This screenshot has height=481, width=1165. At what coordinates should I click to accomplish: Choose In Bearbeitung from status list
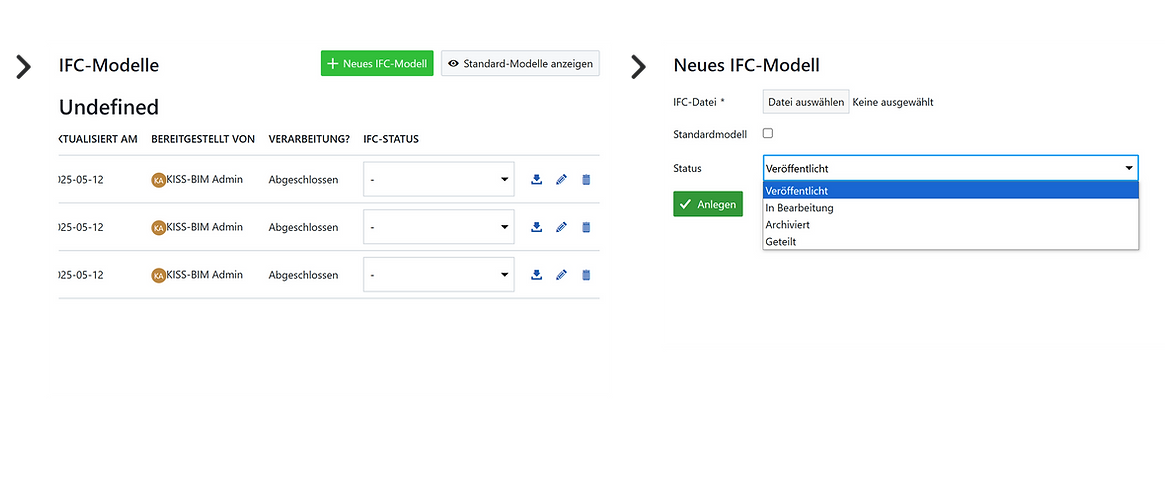950,208
